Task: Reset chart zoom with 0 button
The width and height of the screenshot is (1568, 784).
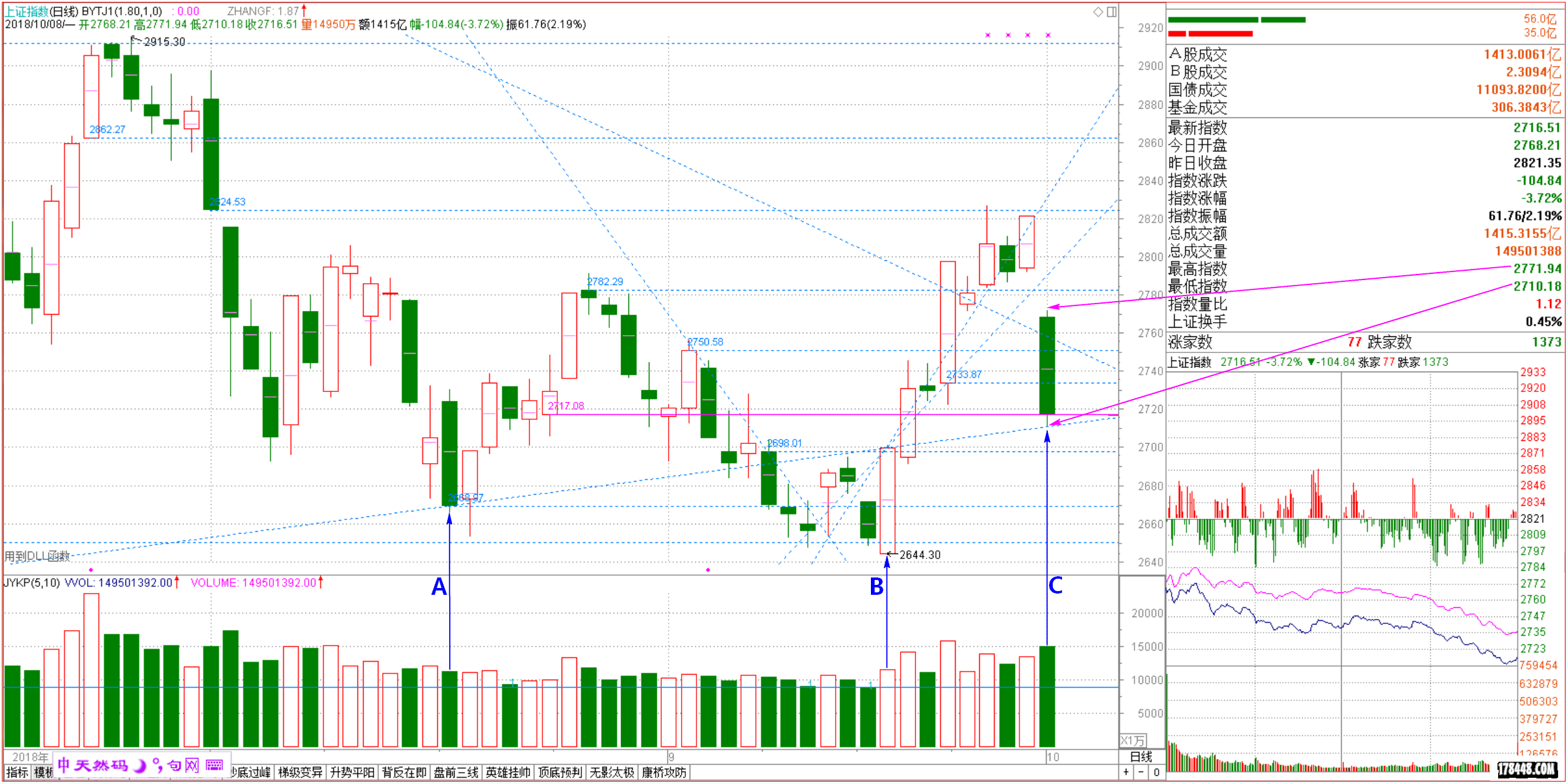Action: [x=1156, y=772]
